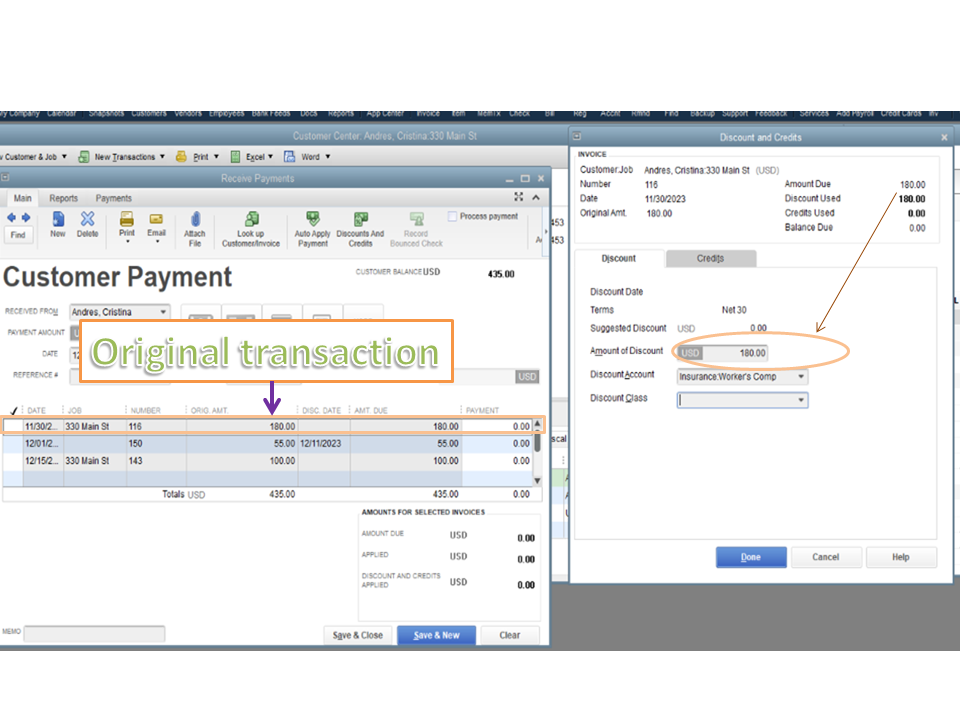960x720 pixels.
Task: Expand New Transactions dropdown arrow
Action: click(162, 157)
